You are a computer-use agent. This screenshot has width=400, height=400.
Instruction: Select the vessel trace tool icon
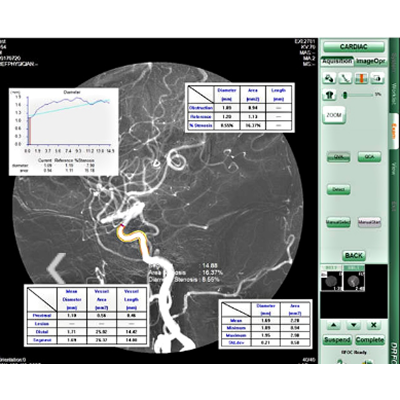click(x=345, y=79)
